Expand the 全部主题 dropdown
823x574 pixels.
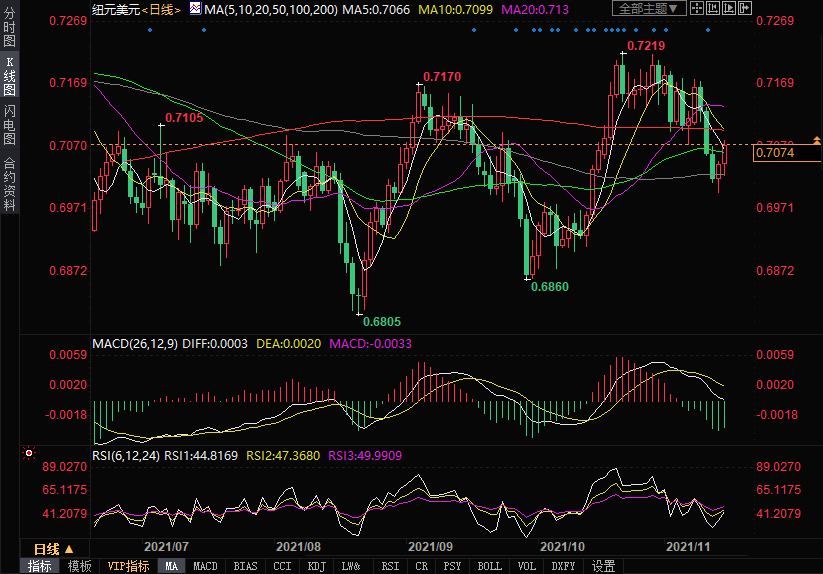pos(650,9)
